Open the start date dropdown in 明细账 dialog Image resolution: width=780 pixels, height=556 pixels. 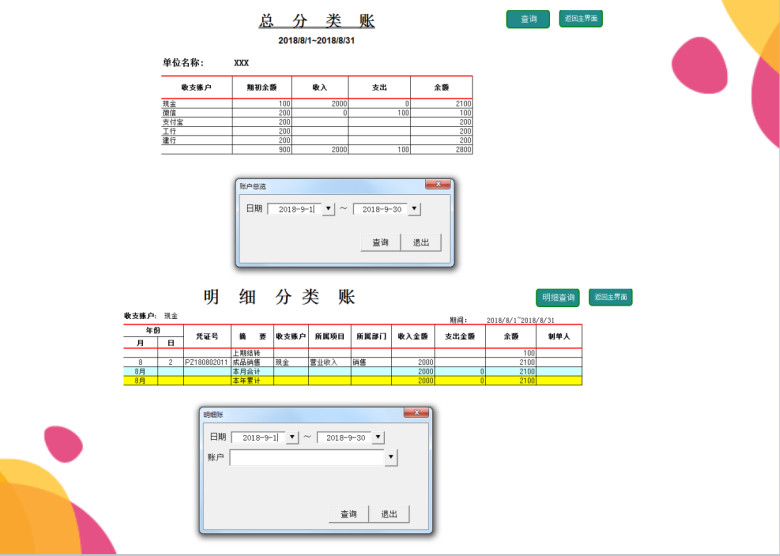(292, 437)
